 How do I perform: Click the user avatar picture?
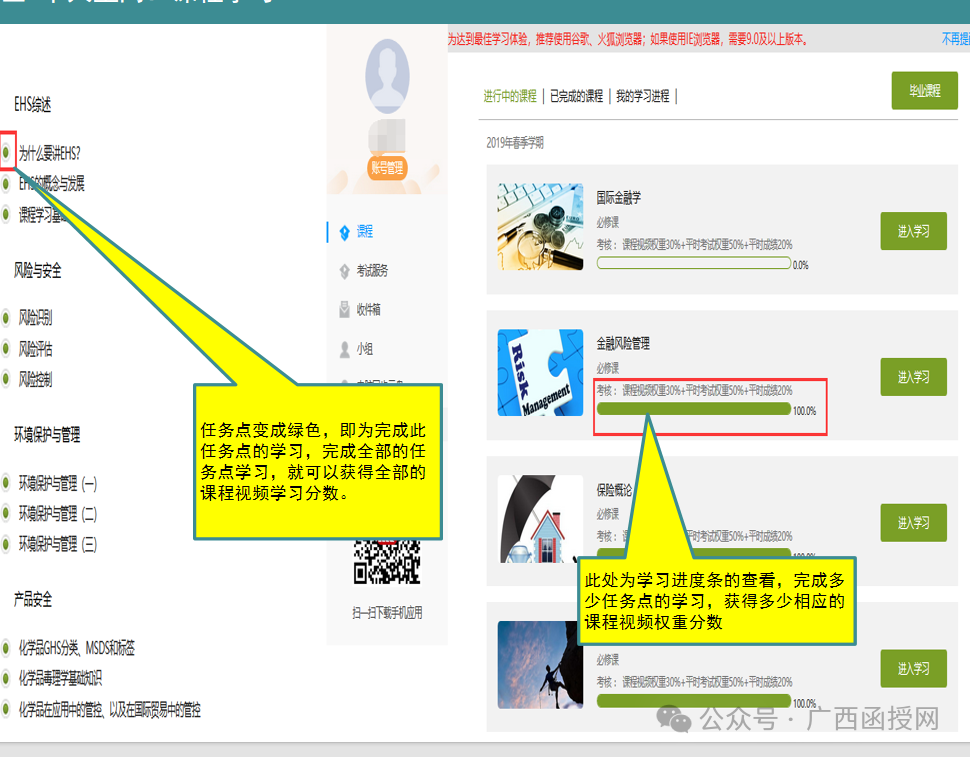(x=387, y=76)
